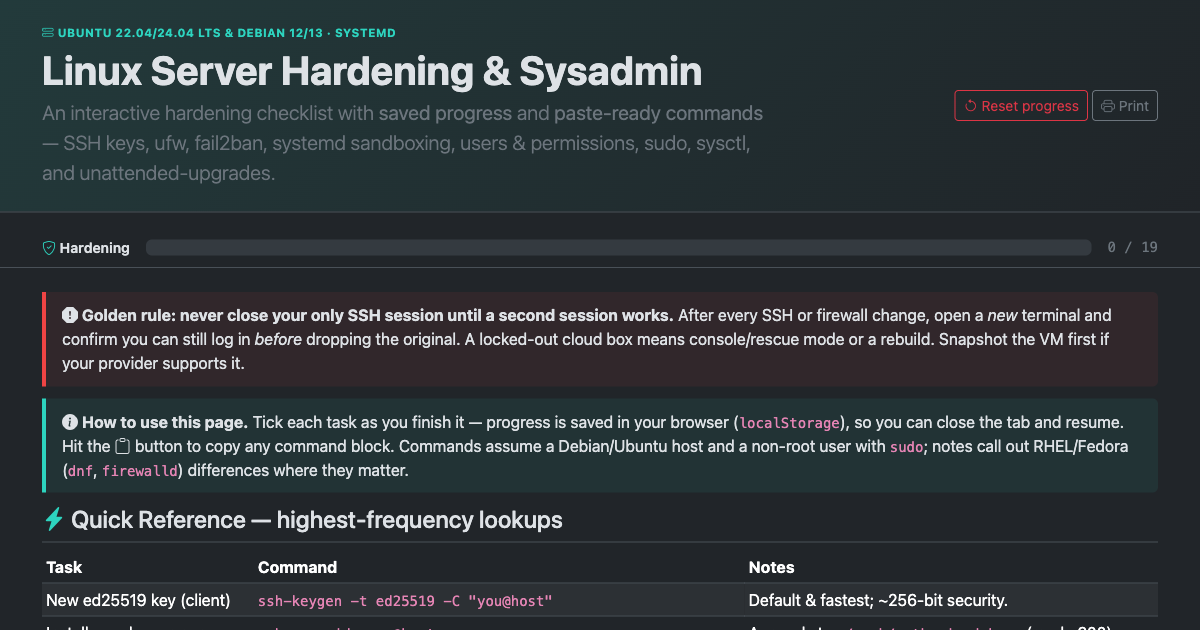Click the 'How to use this page.' bold text
Image resolution: width=1200 pixels, height=630 pixels.
165,422
